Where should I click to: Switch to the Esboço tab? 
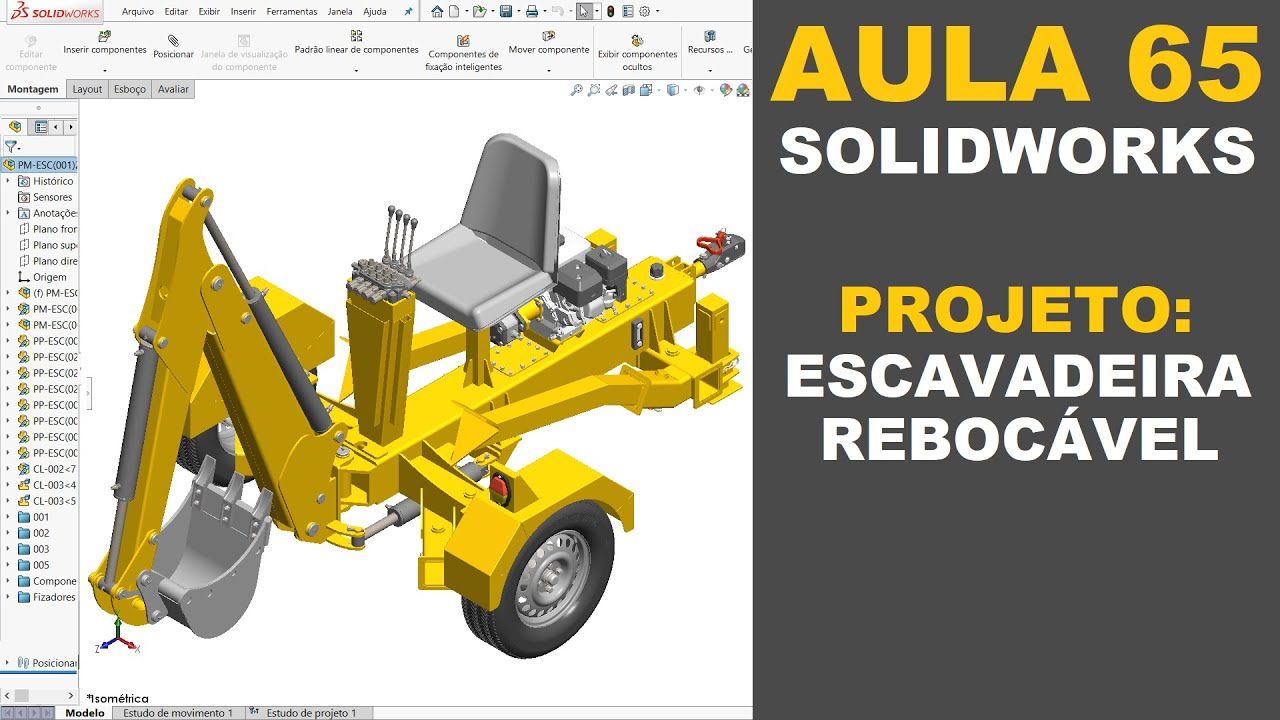pyautogui.click(x=130, y=89)
